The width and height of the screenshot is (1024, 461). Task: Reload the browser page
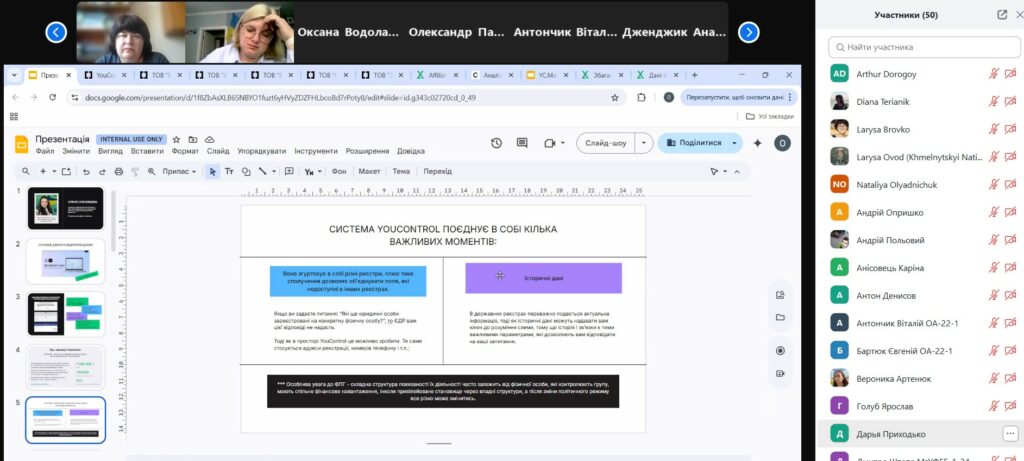(x=52, y=97)
